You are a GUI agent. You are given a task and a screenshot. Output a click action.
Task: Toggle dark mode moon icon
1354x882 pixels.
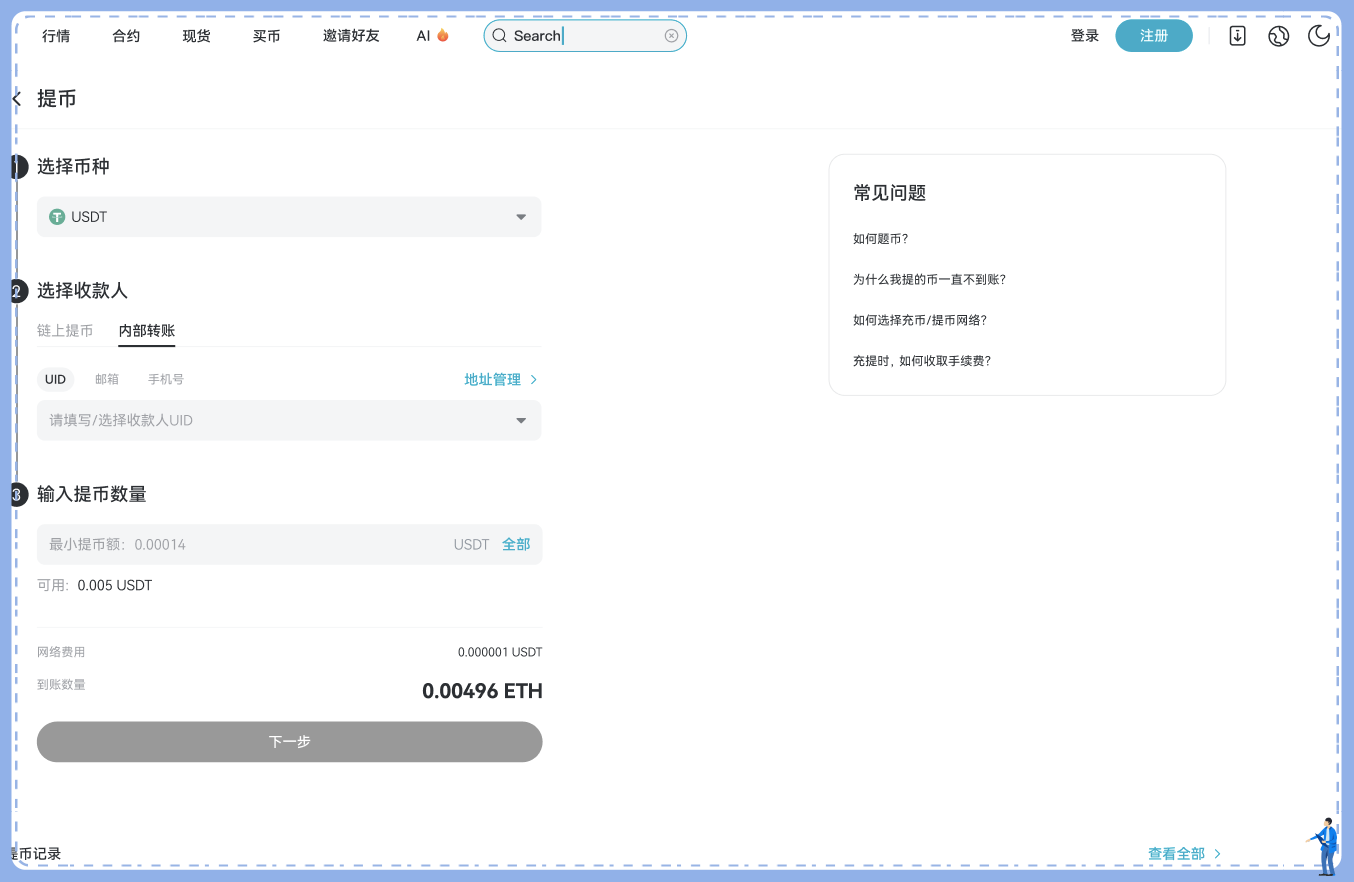[x=1319, y=36]
